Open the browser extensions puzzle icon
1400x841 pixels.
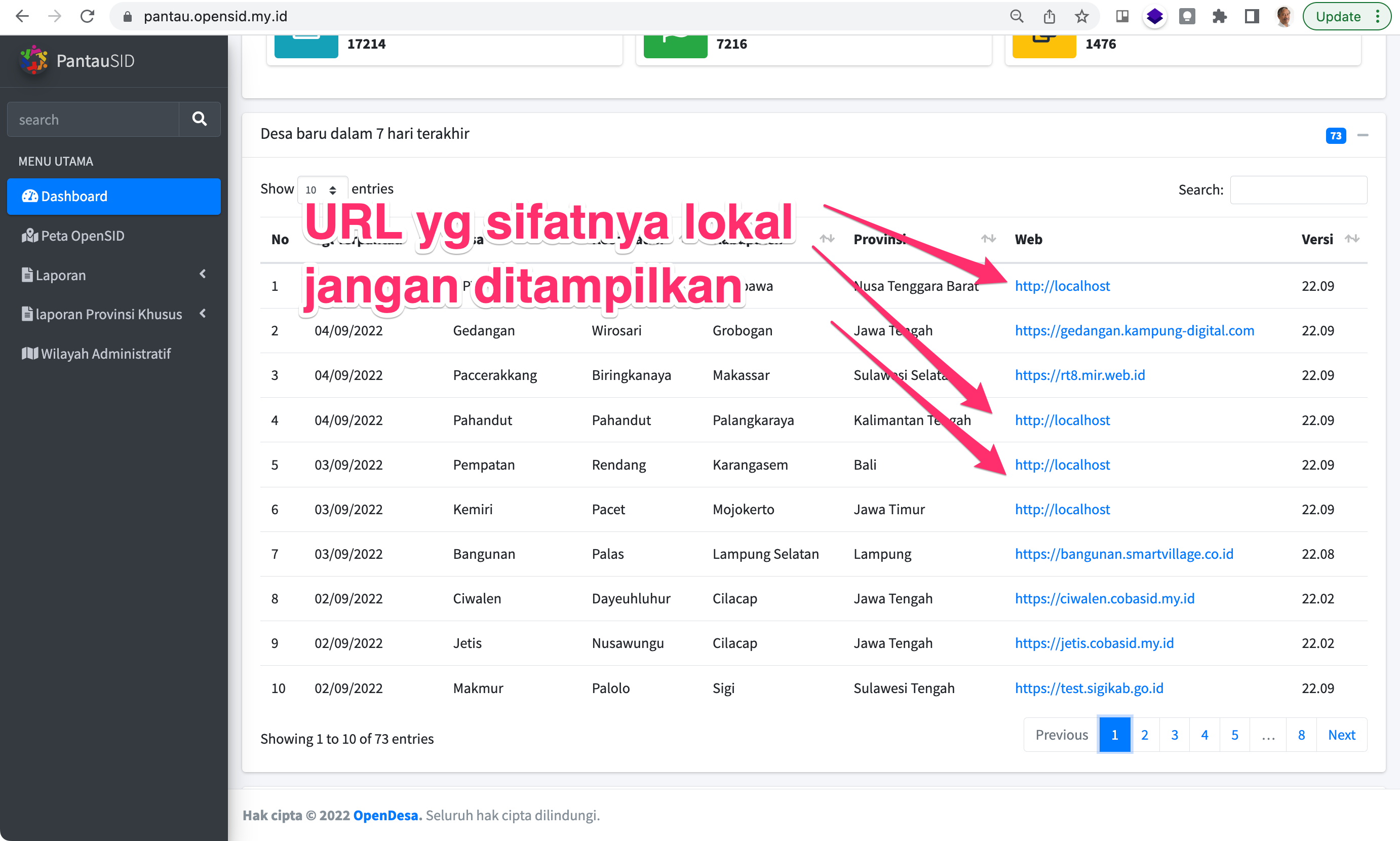click(x=1219, y=16)
